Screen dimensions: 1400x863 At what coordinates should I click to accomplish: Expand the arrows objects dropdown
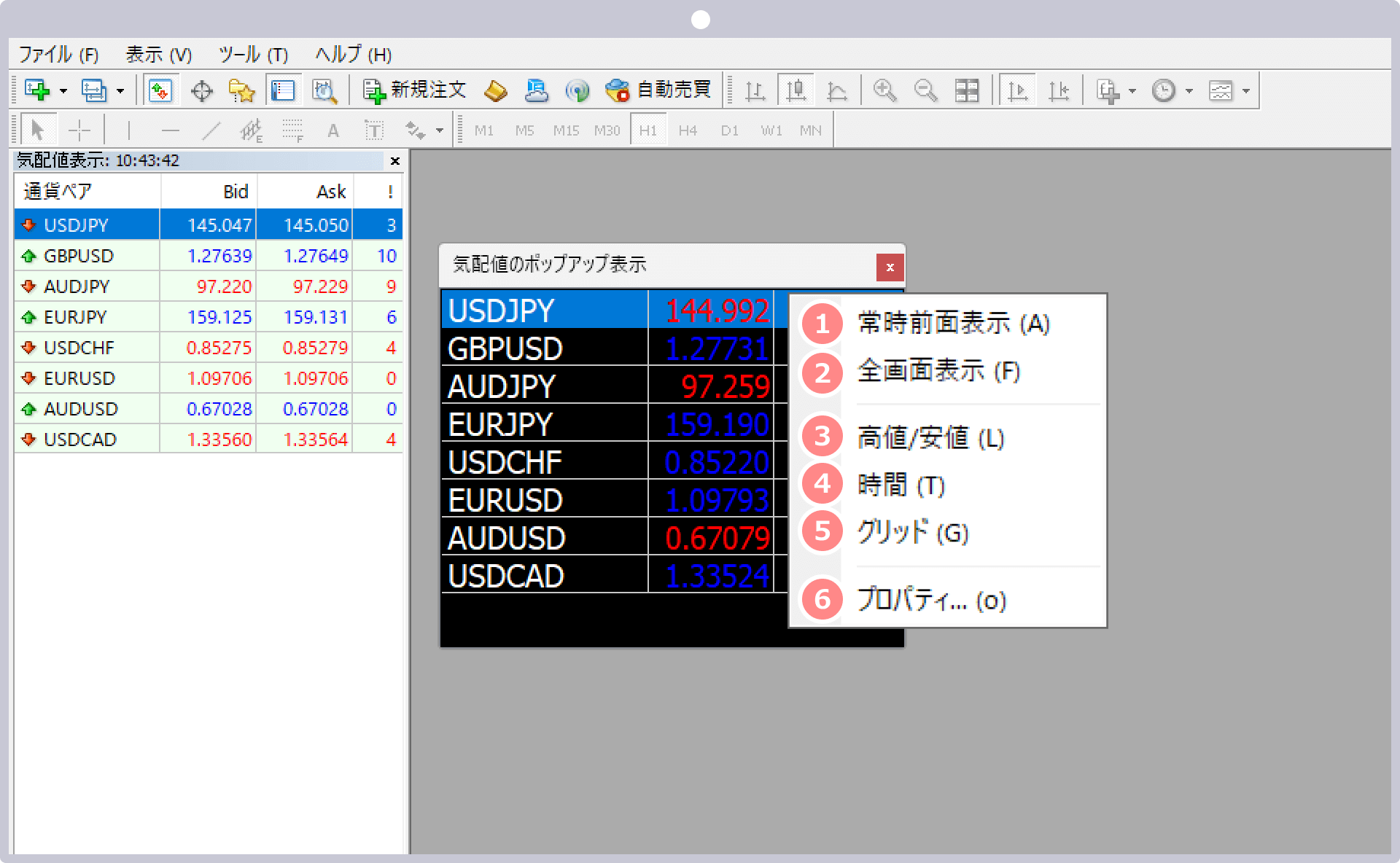[x=440, y=131]
